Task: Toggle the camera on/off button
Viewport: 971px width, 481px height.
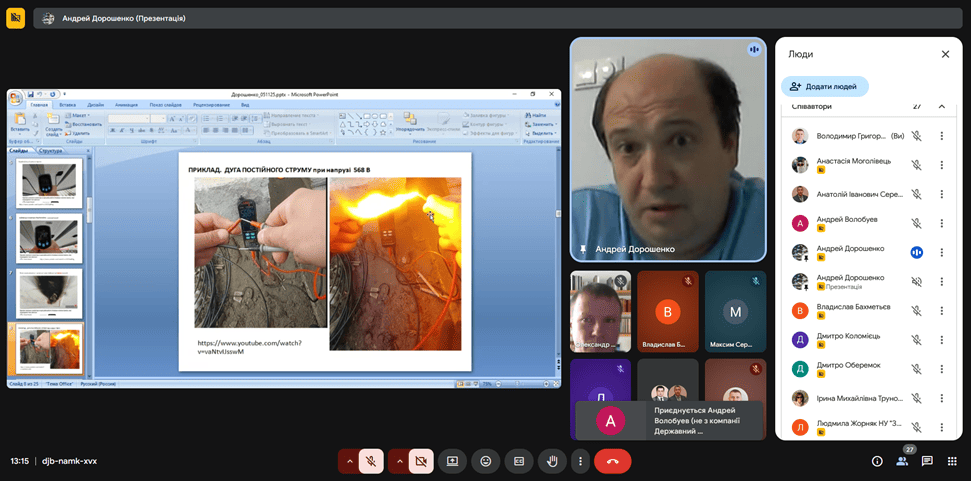Action: point(421,461)
